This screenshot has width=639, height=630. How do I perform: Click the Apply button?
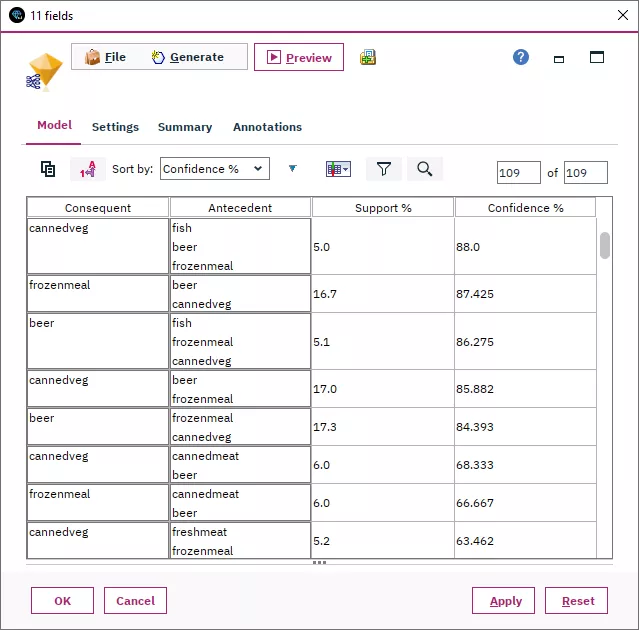pyautogui.click(x=505, y=601)
